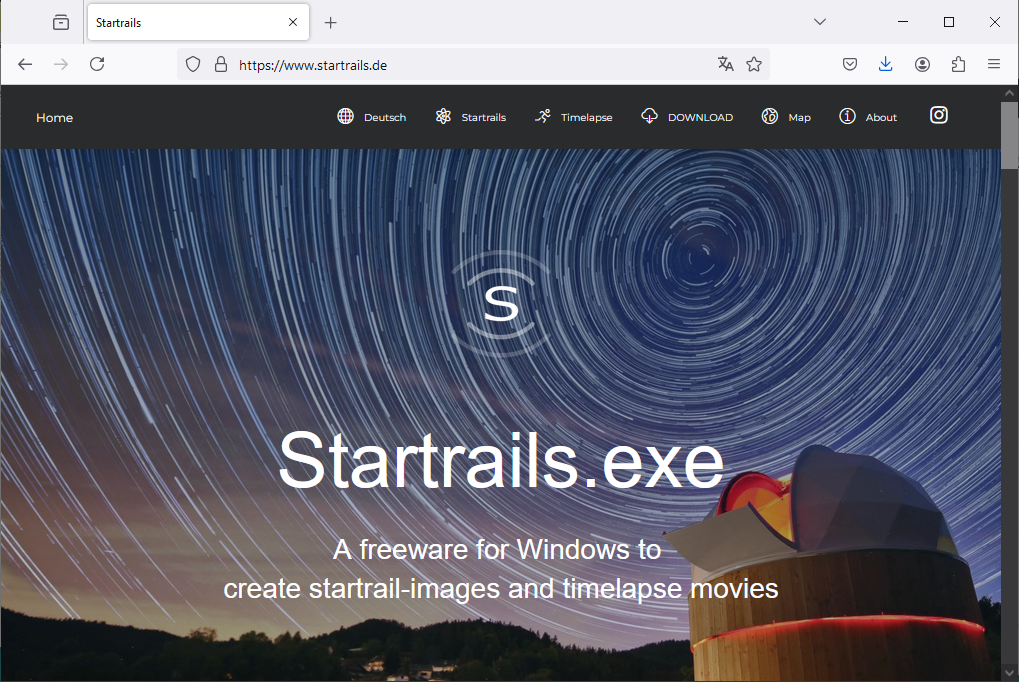Open the DOWNLOAD menu item
Screen dimensions: 1019x682
[701, 118]
